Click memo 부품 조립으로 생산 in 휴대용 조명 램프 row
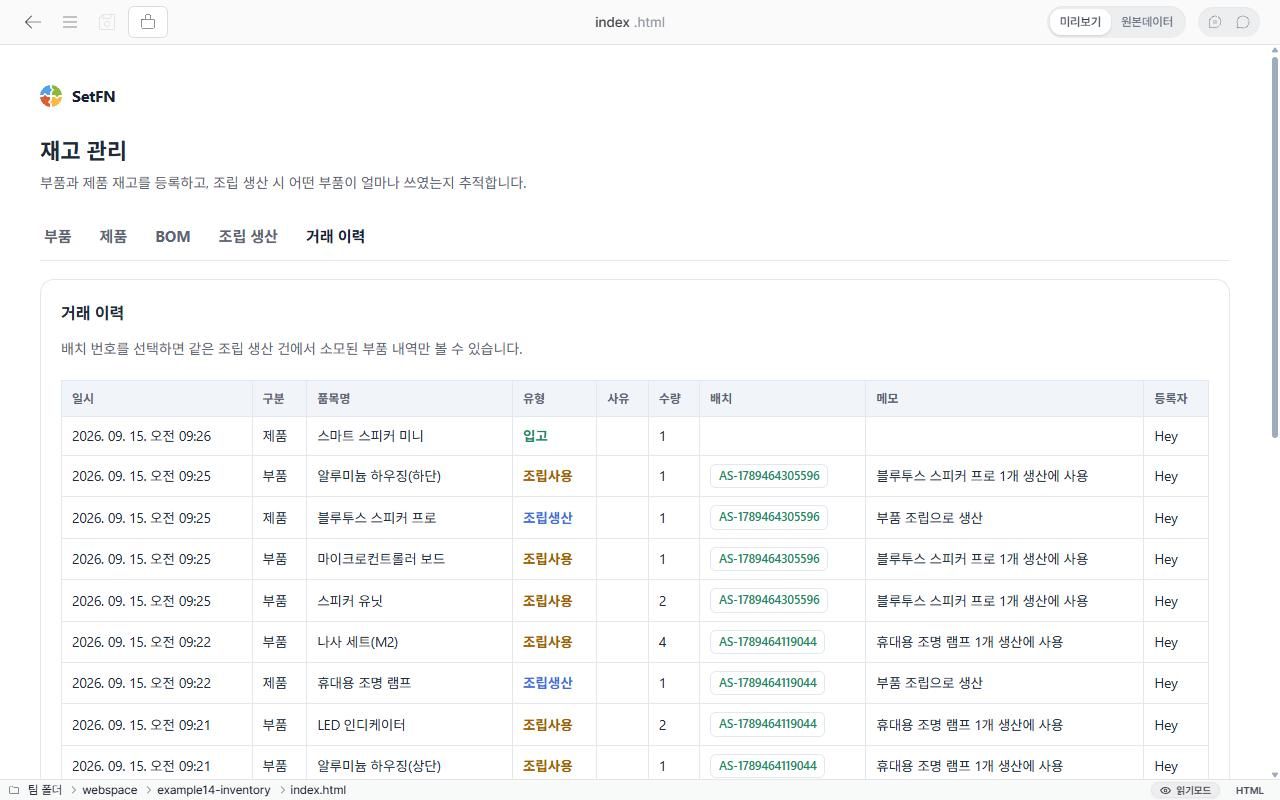This screenshot has height=800, width=1280. pos(929,683)
